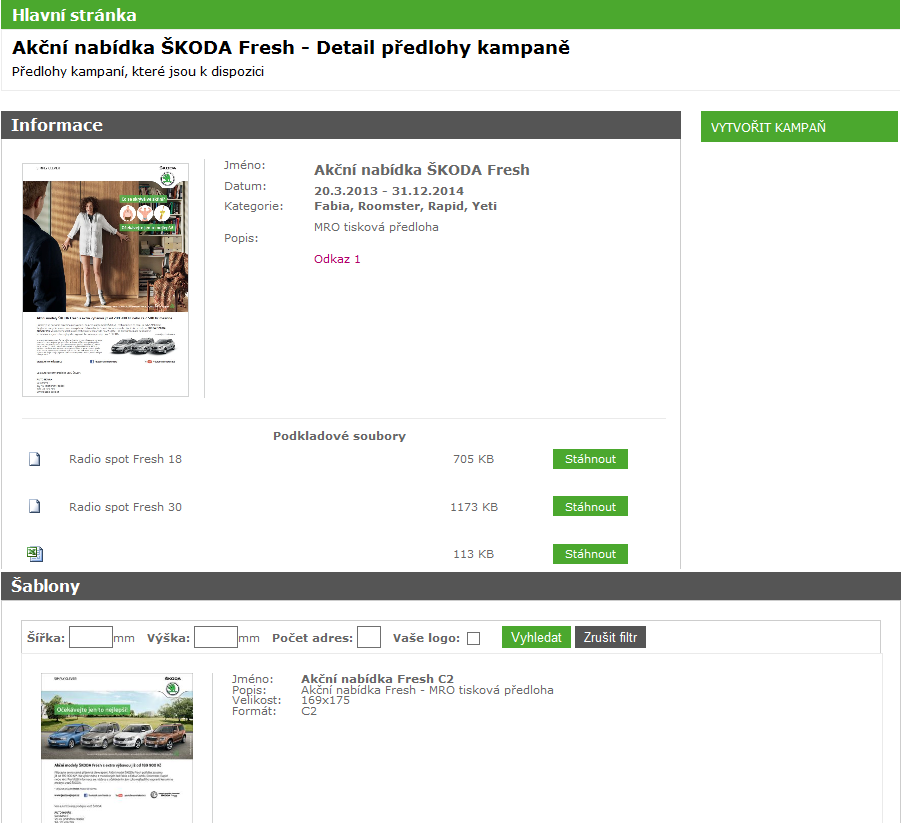Download the 113 KB Excel file
The height and width of the screenshot is (823, 902).
590,554
